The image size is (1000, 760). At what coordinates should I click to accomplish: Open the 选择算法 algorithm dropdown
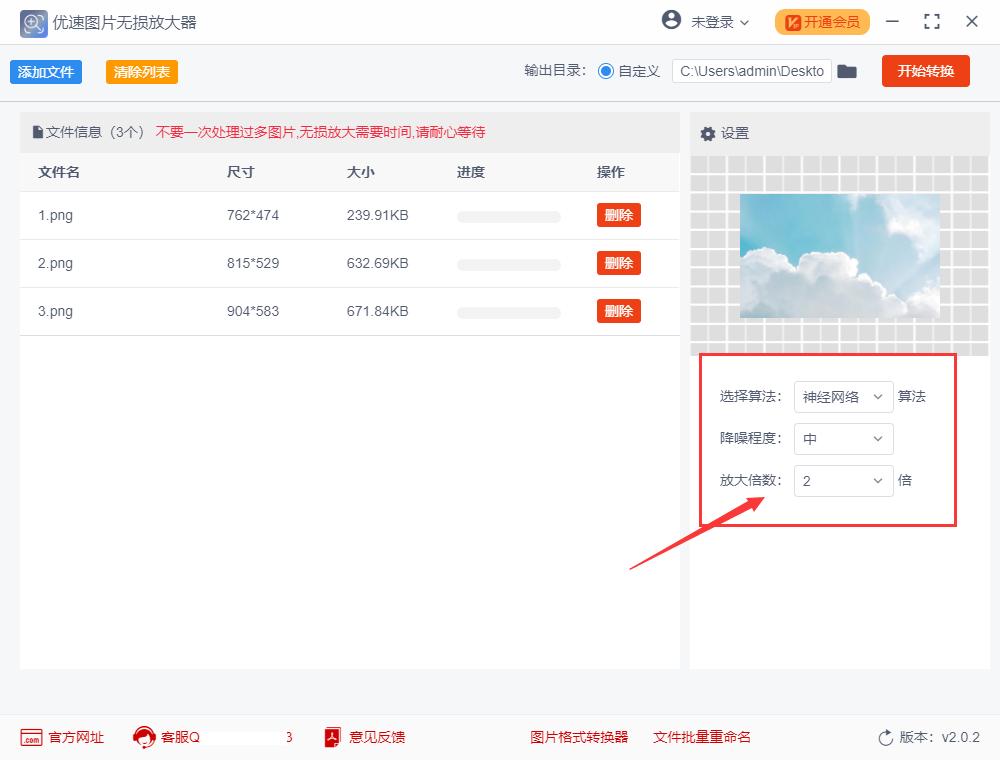(843, 397)
